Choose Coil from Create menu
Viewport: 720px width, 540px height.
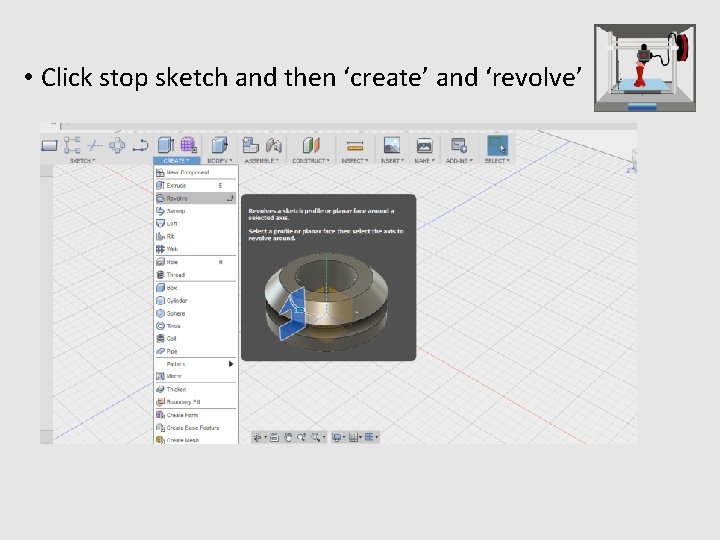coord(196,338)
